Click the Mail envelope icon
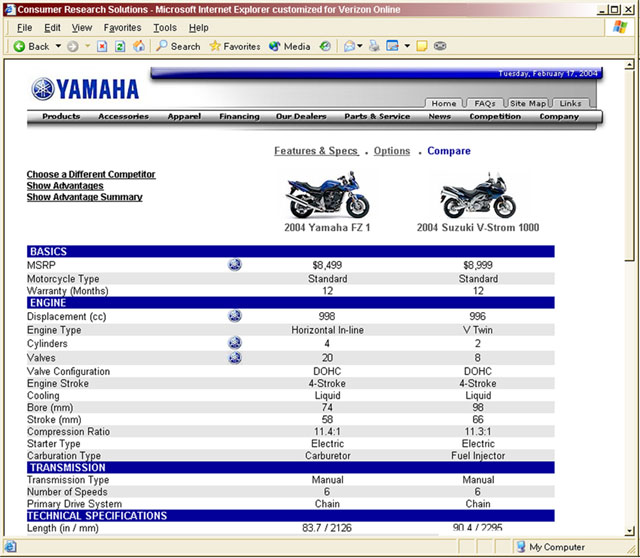Screen dimensions: 640x558 point(349,46)
